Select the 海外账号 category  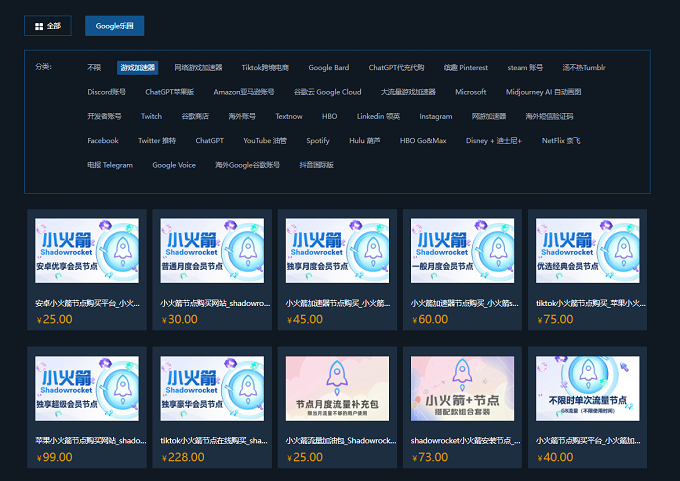tap(242, 116)
